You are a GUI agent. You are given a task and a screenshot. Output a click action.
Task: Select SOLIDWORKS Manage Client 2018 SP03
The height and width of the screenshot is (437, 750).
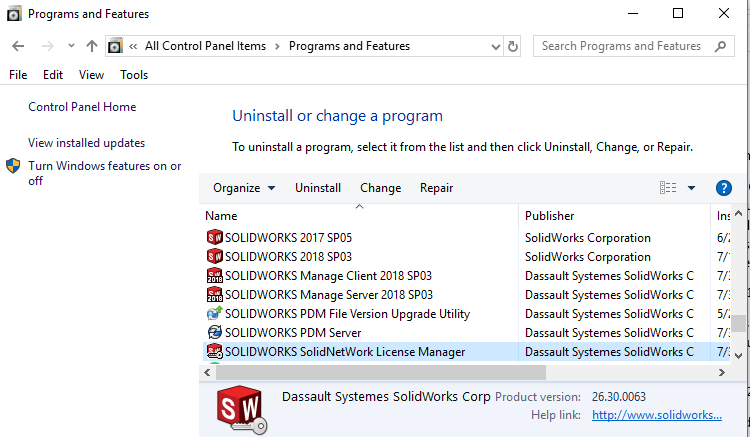329,276
